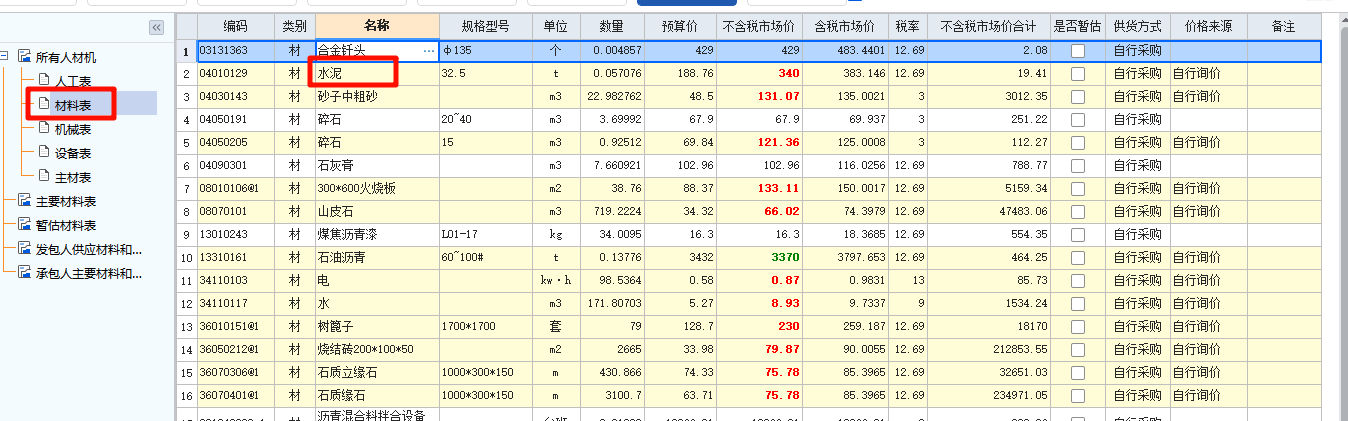This screenshot has width=1348, height=421.
Task: Click the 备注 column header
Action: click(x=1284, y=26)
